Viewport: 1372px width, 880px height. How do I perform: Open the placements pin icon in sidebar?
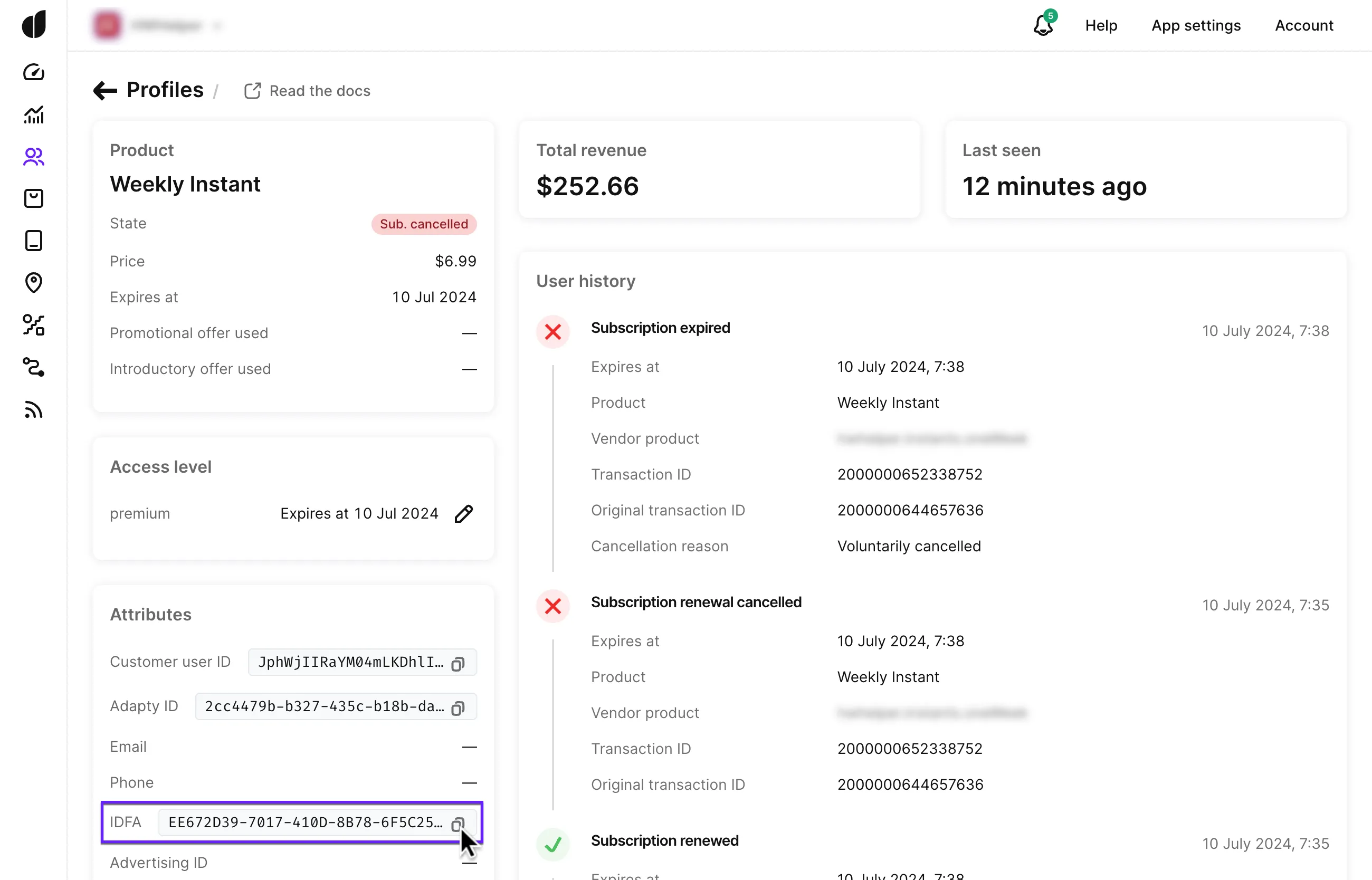coord(34,282)
